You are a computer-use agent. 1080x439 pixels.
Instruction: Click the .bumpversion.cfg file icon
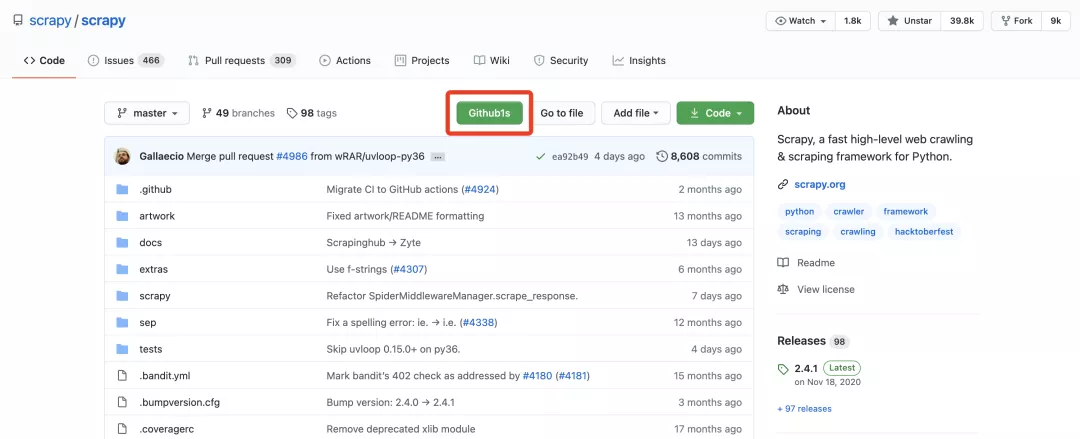pos(123,402)
